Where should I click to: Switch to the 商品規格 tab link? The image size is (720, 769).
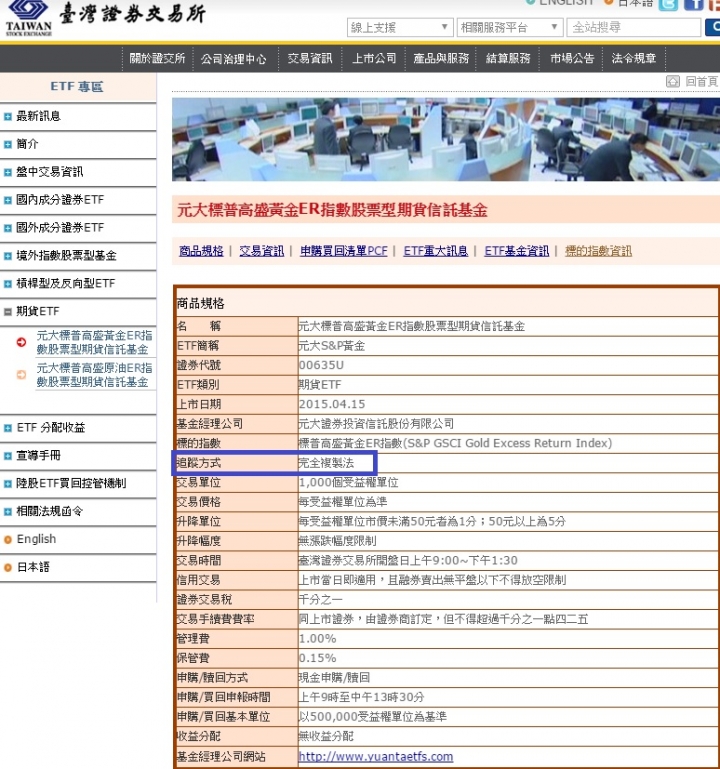tap(201, 251)
